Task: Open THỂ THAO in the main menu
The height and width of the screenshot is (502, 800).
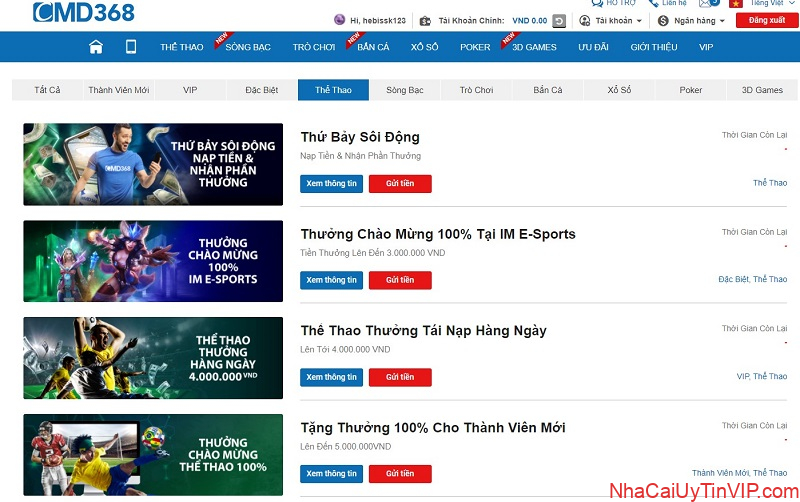Action: coord(182,47)
